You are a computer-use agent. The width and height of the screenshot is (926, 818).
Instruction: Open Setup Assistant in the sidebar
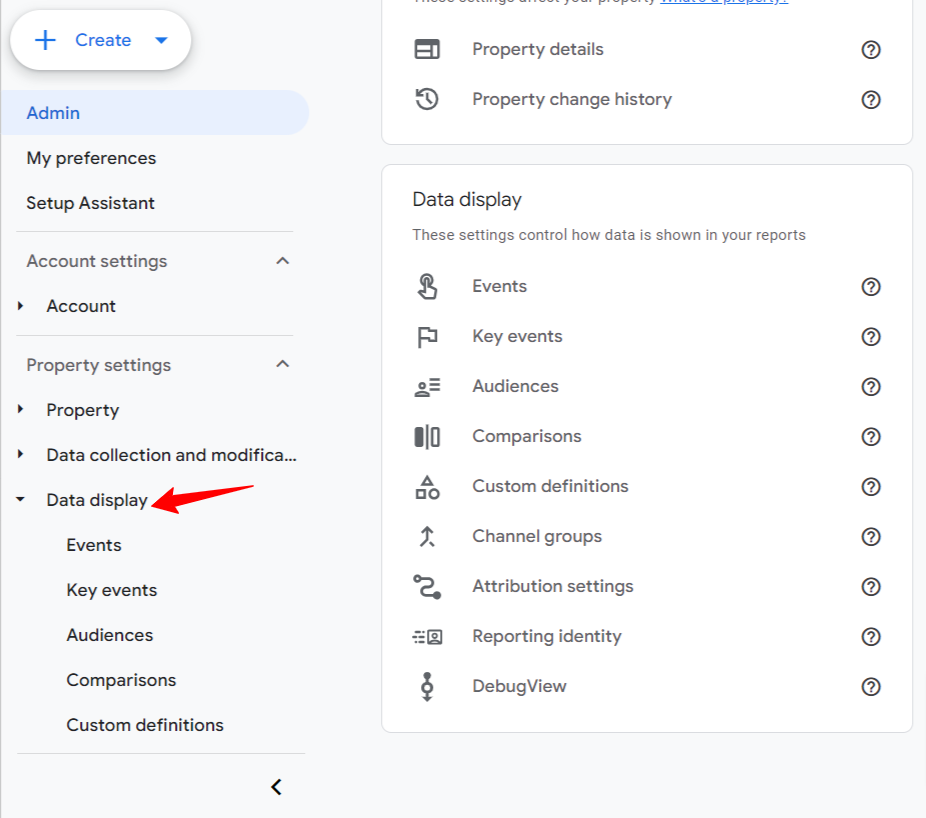coord(90,203)
